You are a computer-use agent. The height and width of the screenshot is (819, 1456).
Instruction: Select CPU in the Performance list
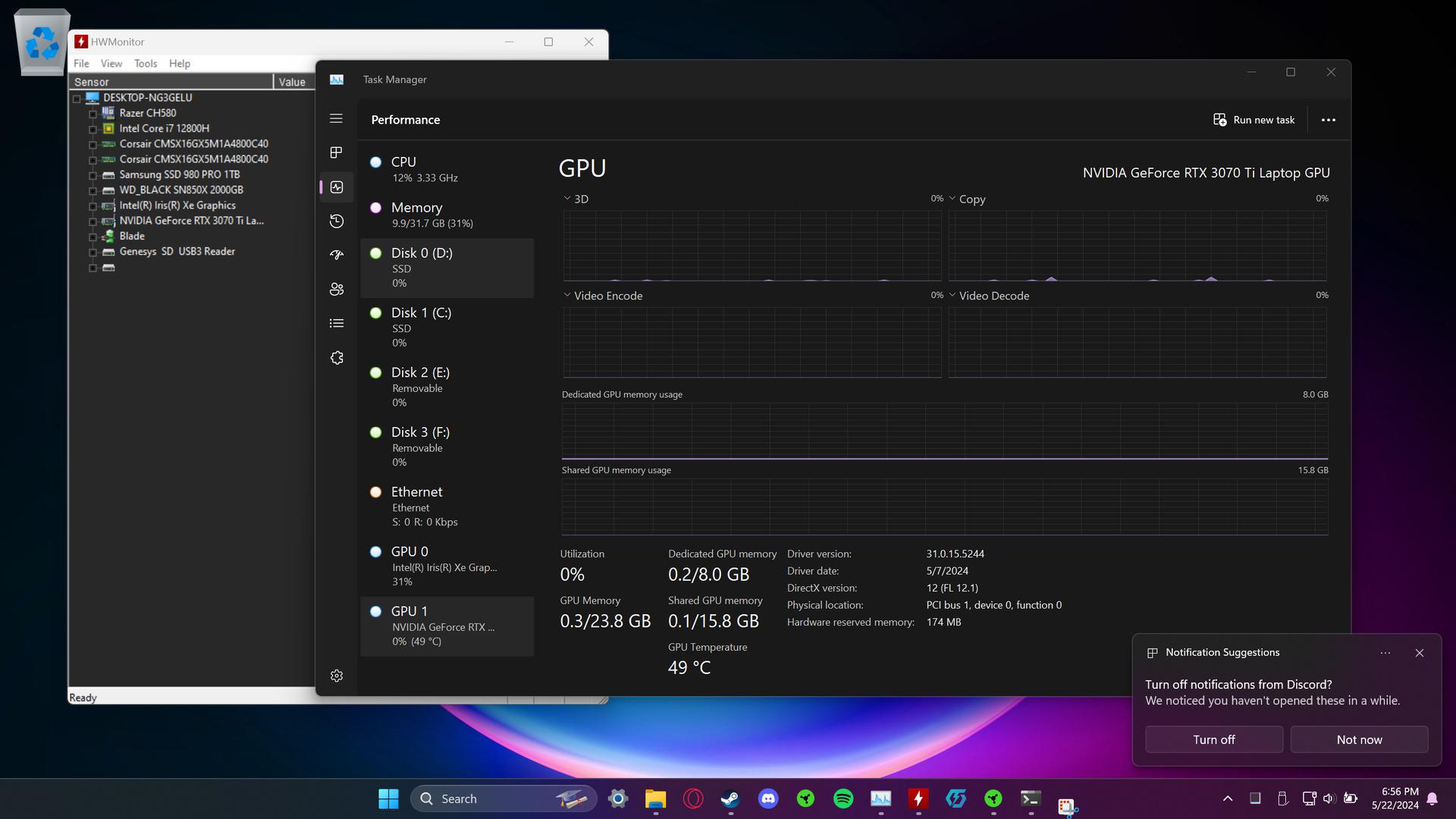coord(447,169)
